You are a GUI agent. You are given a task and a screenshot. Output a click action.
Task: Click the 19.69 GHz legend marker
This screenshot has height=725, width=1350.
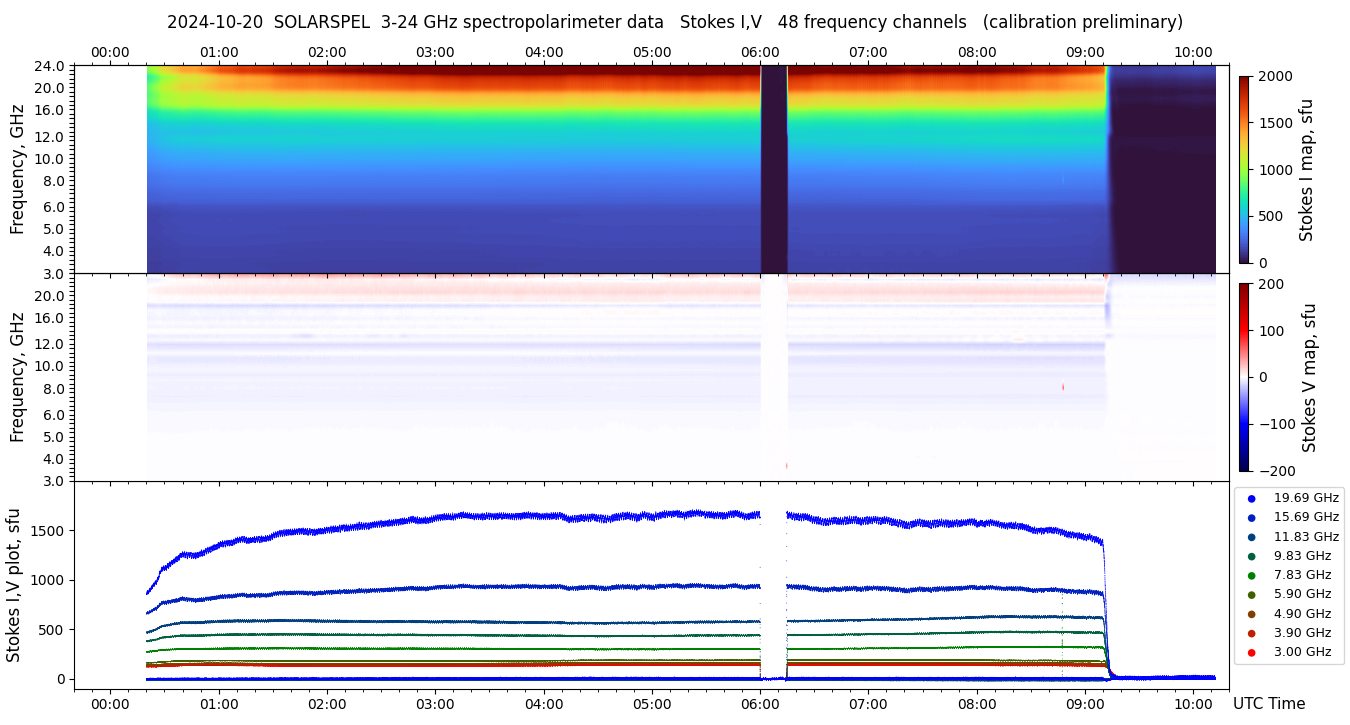tap(1251, 498)
